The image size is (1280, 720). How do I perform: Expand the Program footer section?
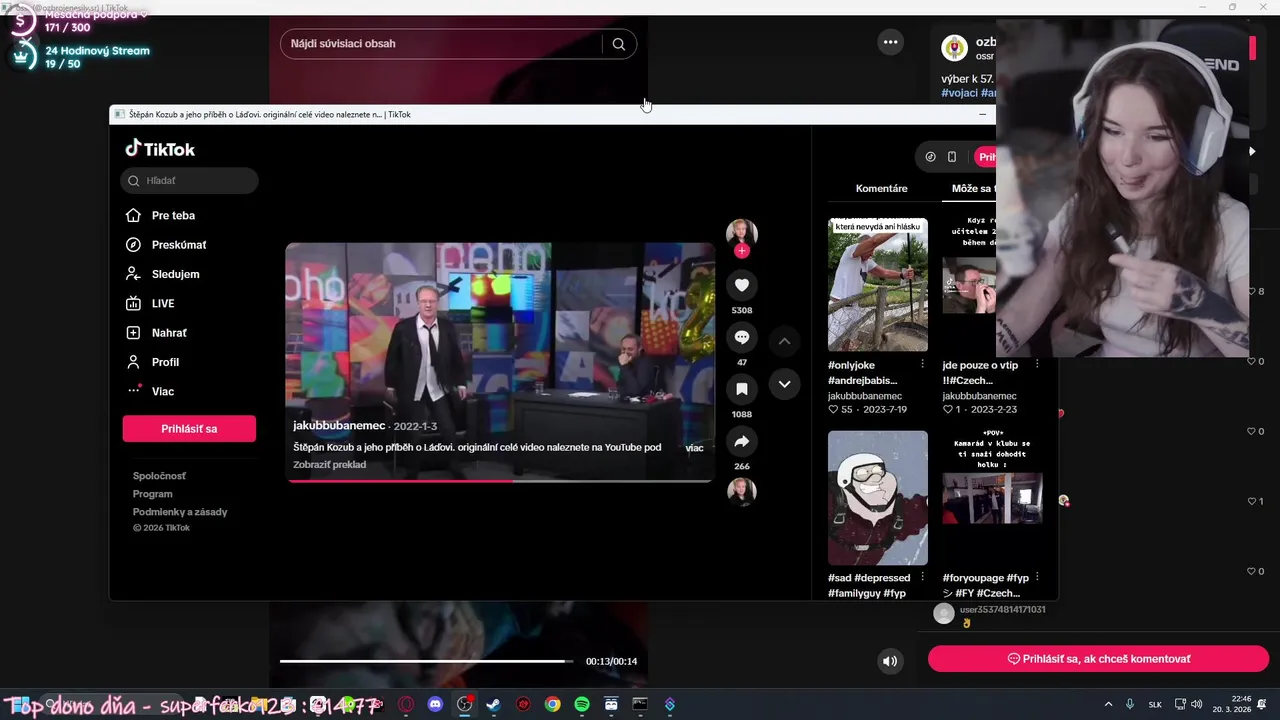click(x=152, y=494)
